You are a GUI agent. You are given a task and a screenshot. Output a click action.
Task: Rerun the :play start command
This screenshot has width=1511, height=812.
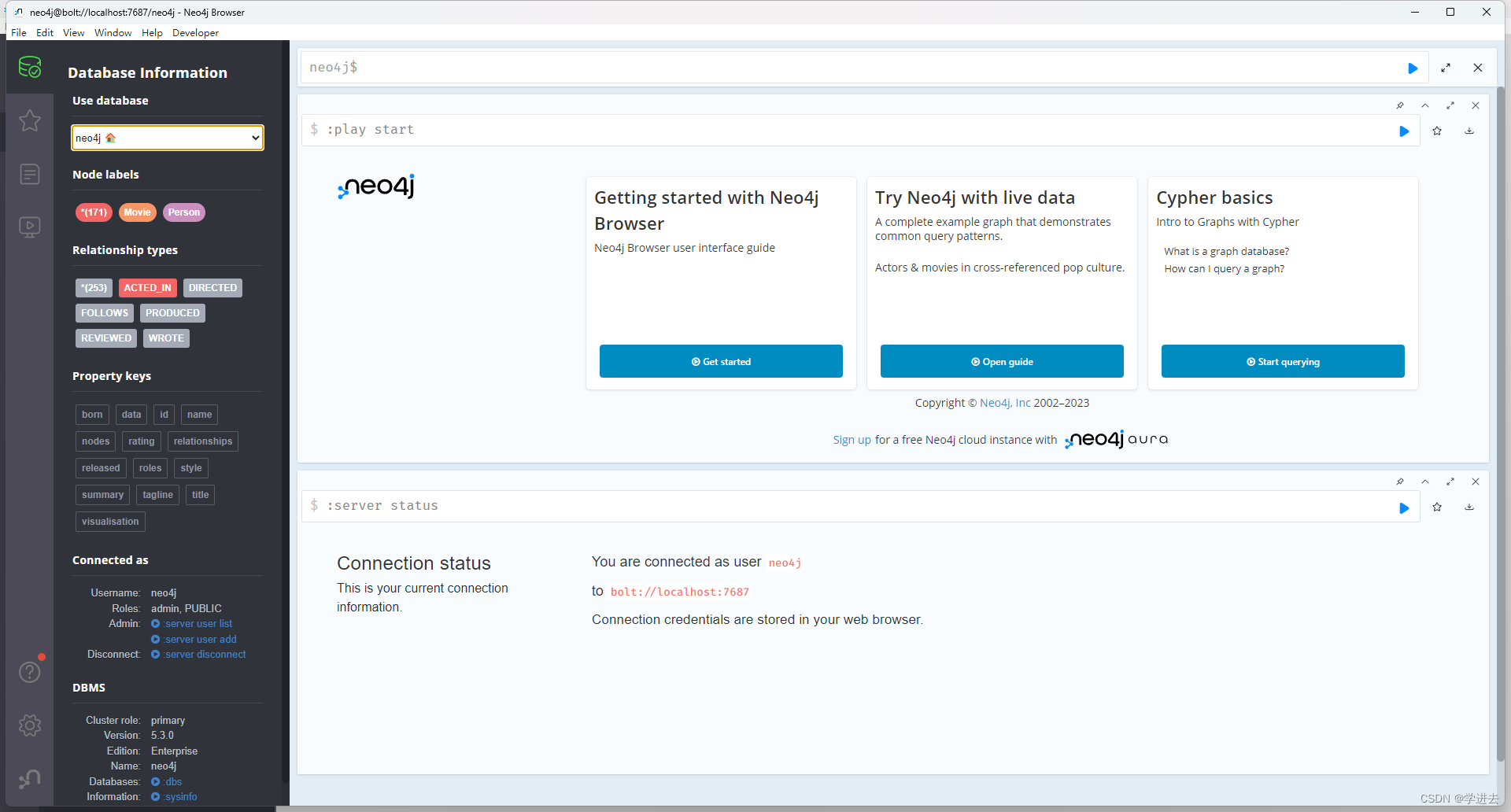coord(1404,131)
